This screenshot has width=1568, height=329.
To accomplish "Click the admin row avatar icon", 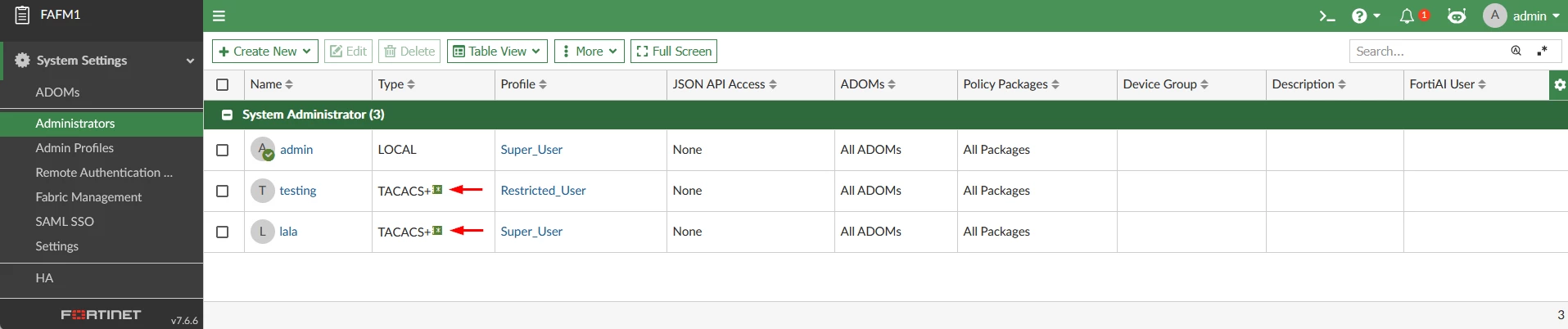I will 262,150.
